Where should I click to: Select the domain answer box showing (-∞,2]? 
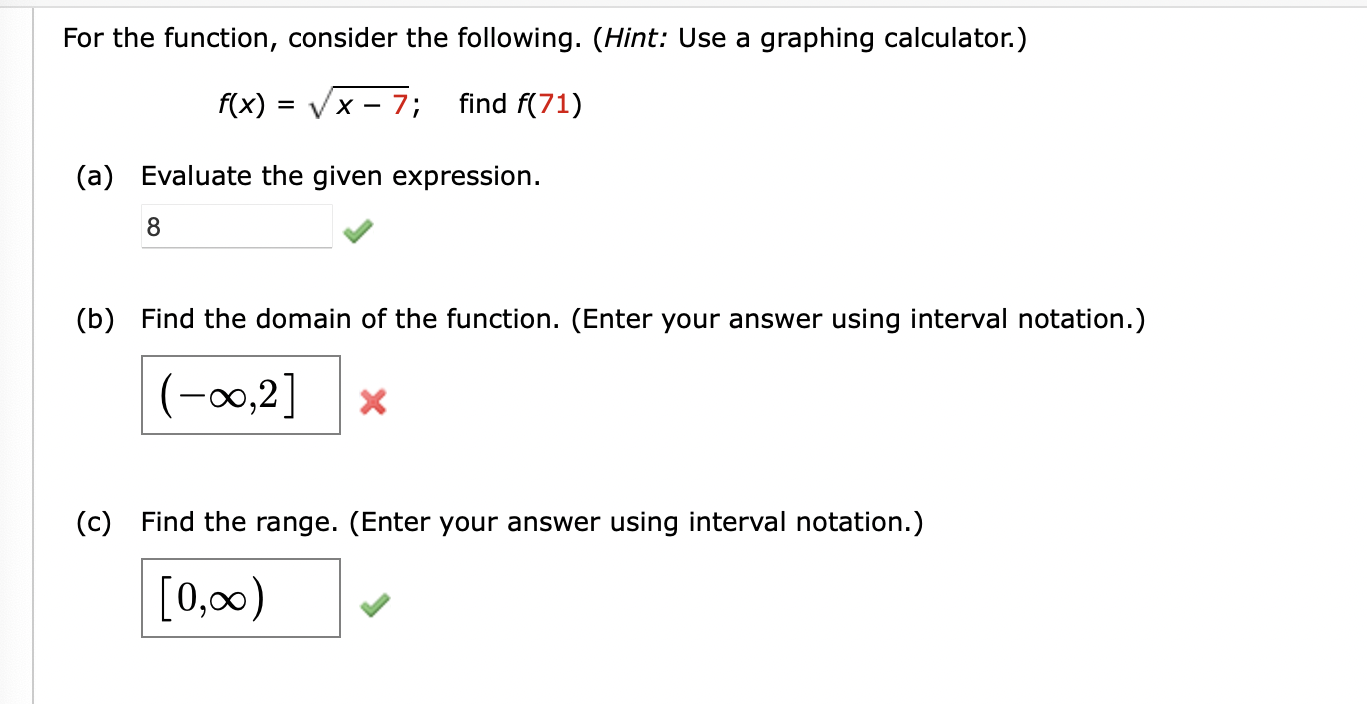pyautogui.click(x=240, y=395)
